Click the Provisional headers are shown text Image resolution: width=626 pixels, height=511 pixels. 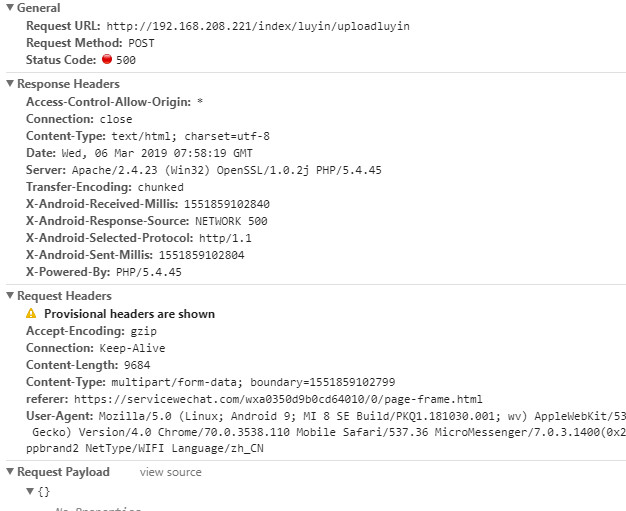[129, 314]
